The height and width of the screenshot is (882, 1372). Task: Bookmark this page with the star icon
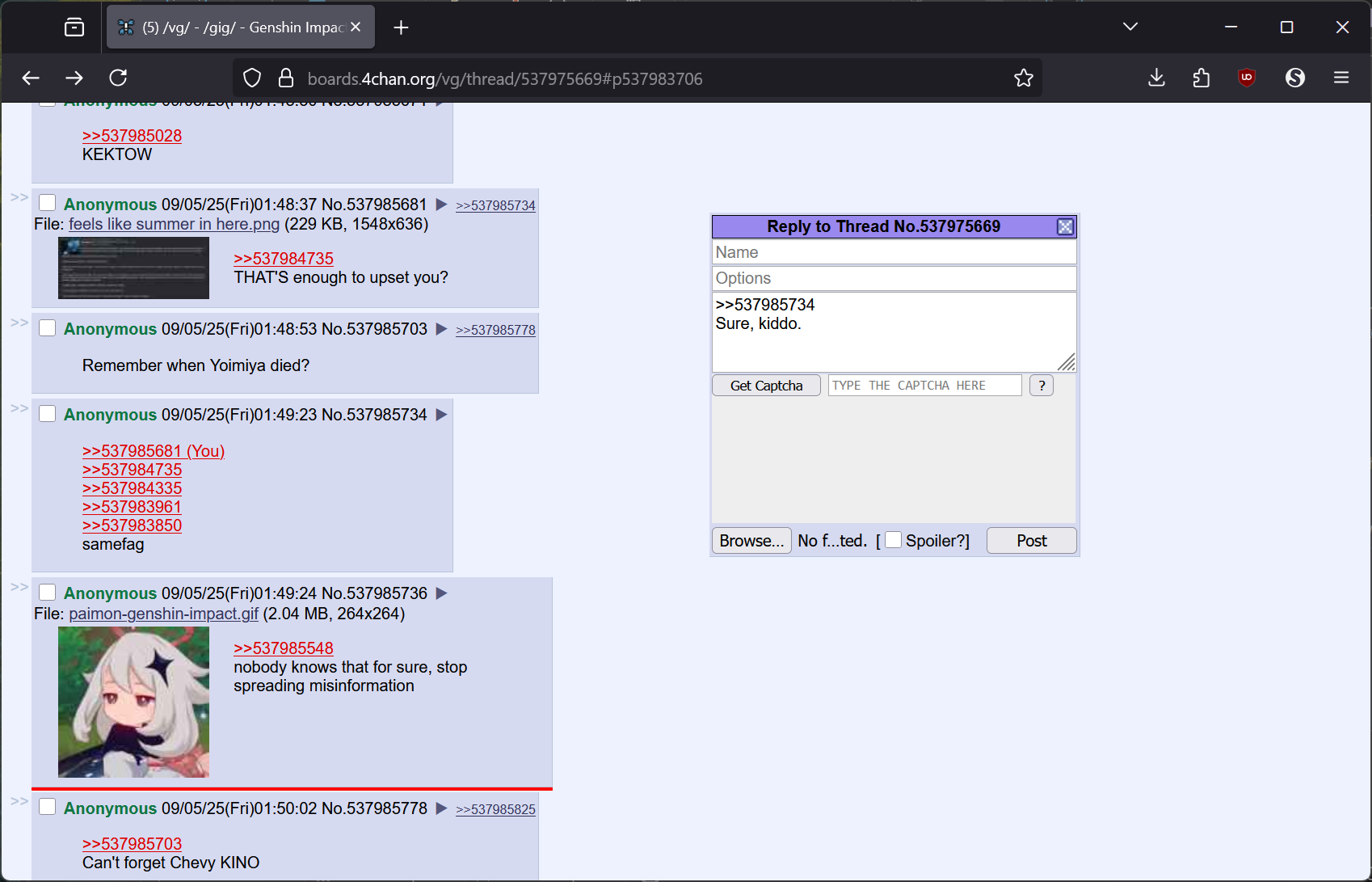1024,78
